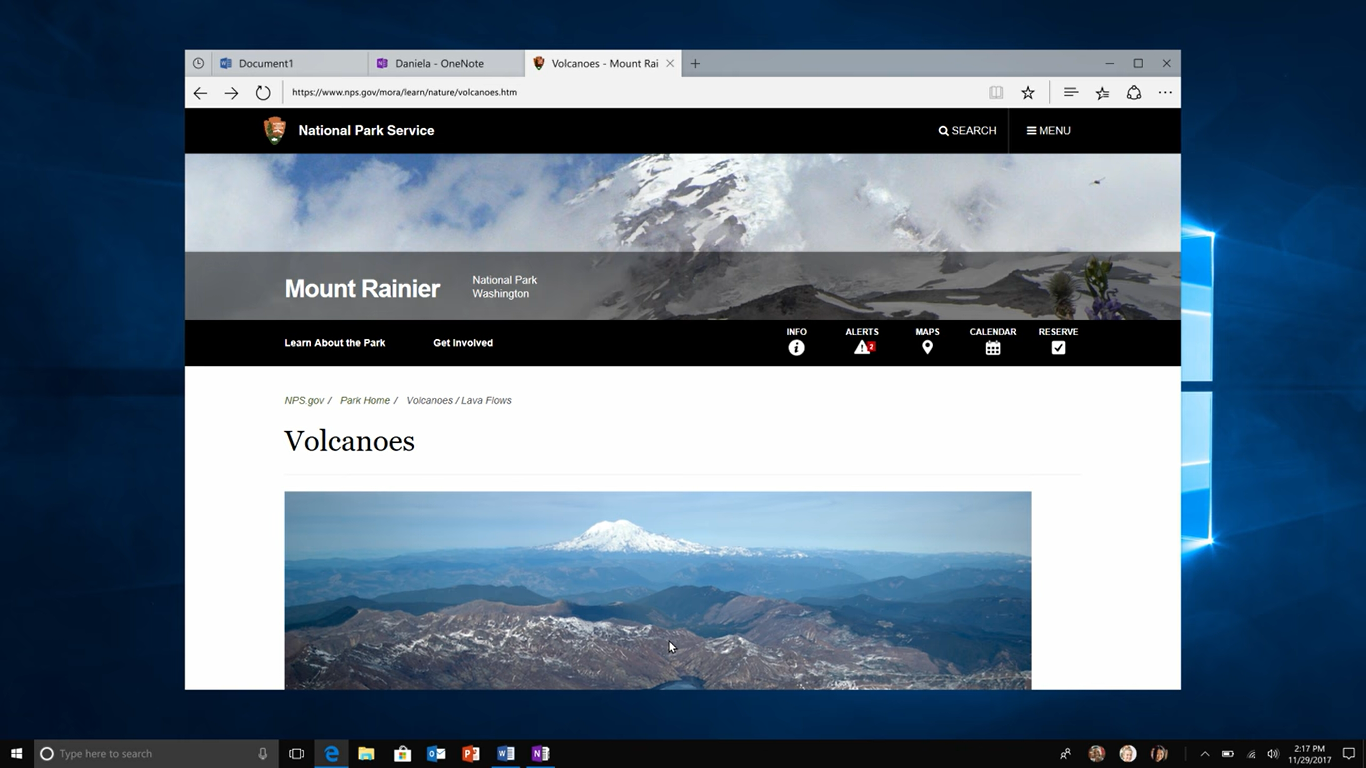
Task: Click the Learn About the Park link
Action: pos(334,342)
